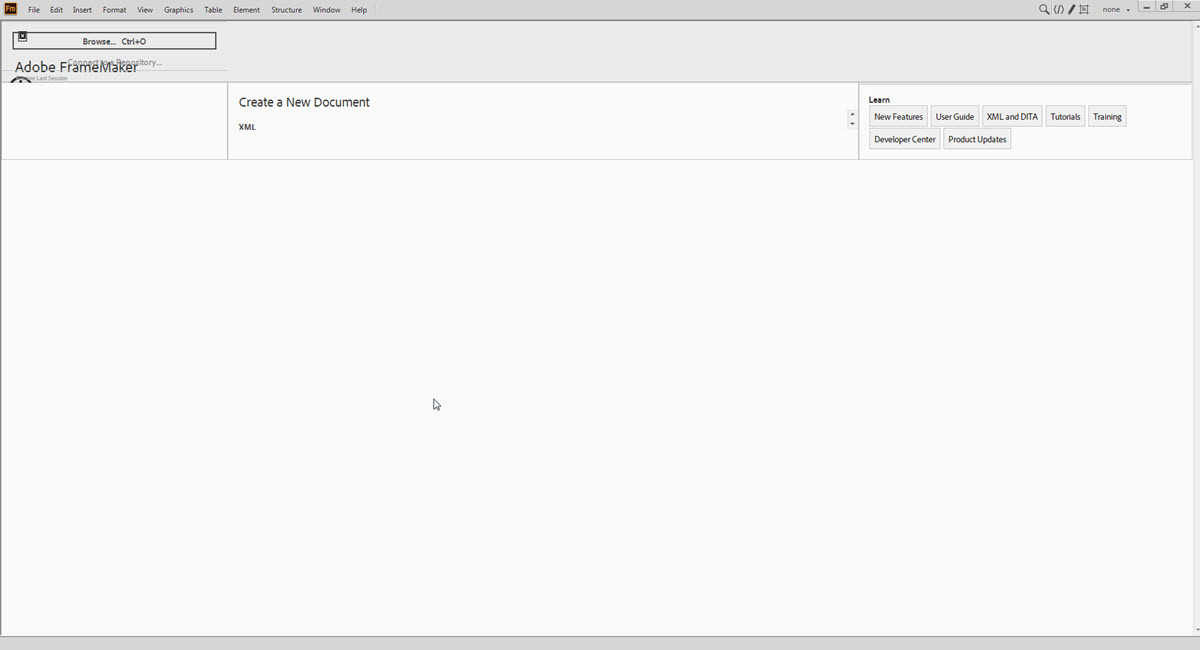Click the down stepper beside Create a New Document
This screenshot has height=650, width=1200.
[x=852, y=121]
